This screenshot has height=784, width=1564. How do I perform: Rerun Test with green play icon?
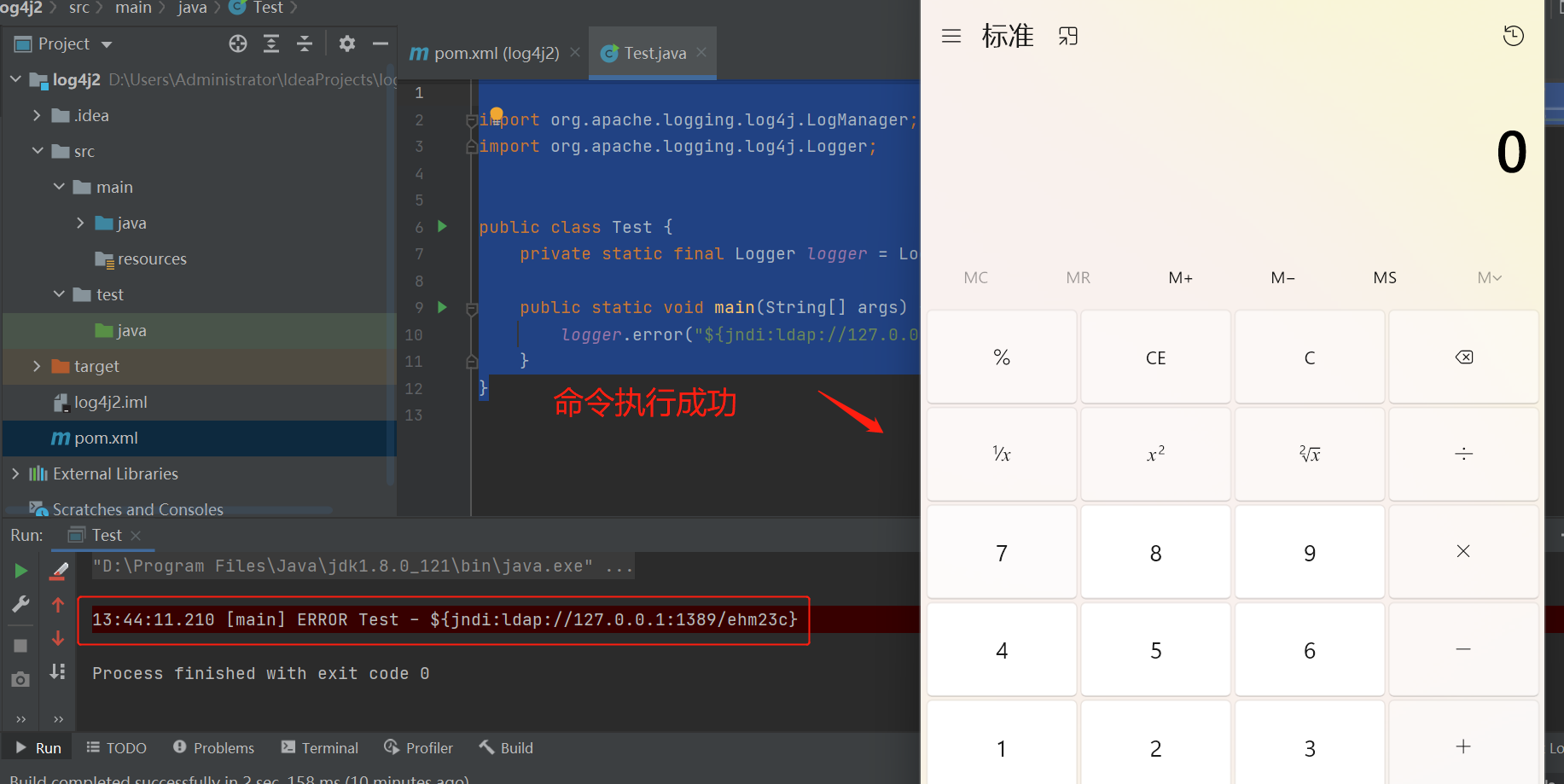(21, 571)
